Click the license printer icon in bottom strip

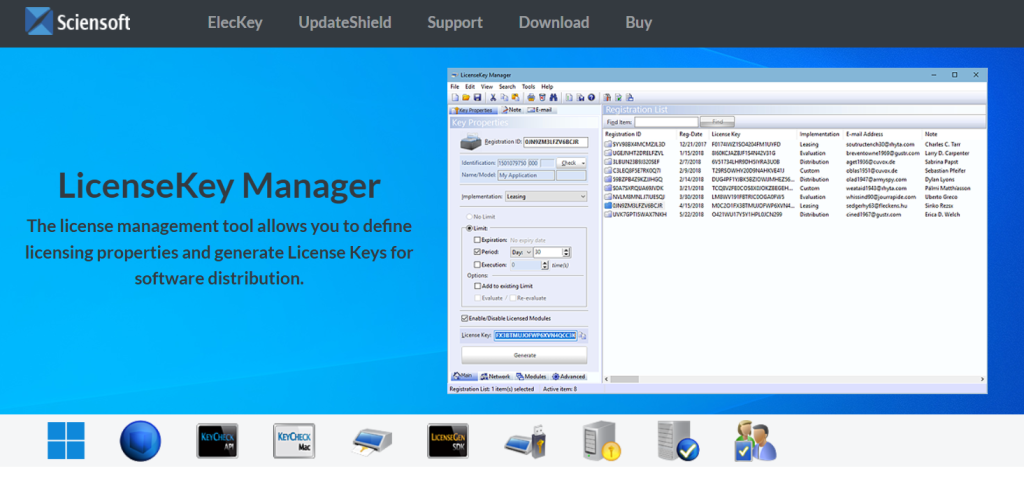pos(371,442)
